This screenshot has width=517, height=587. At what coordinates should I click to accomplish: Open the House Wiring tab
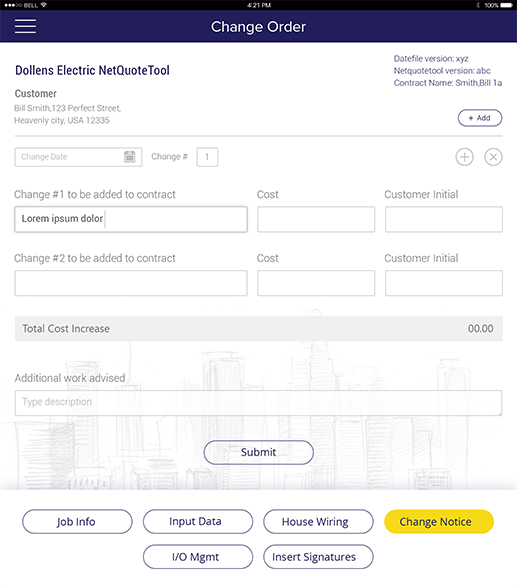[318, 521]
